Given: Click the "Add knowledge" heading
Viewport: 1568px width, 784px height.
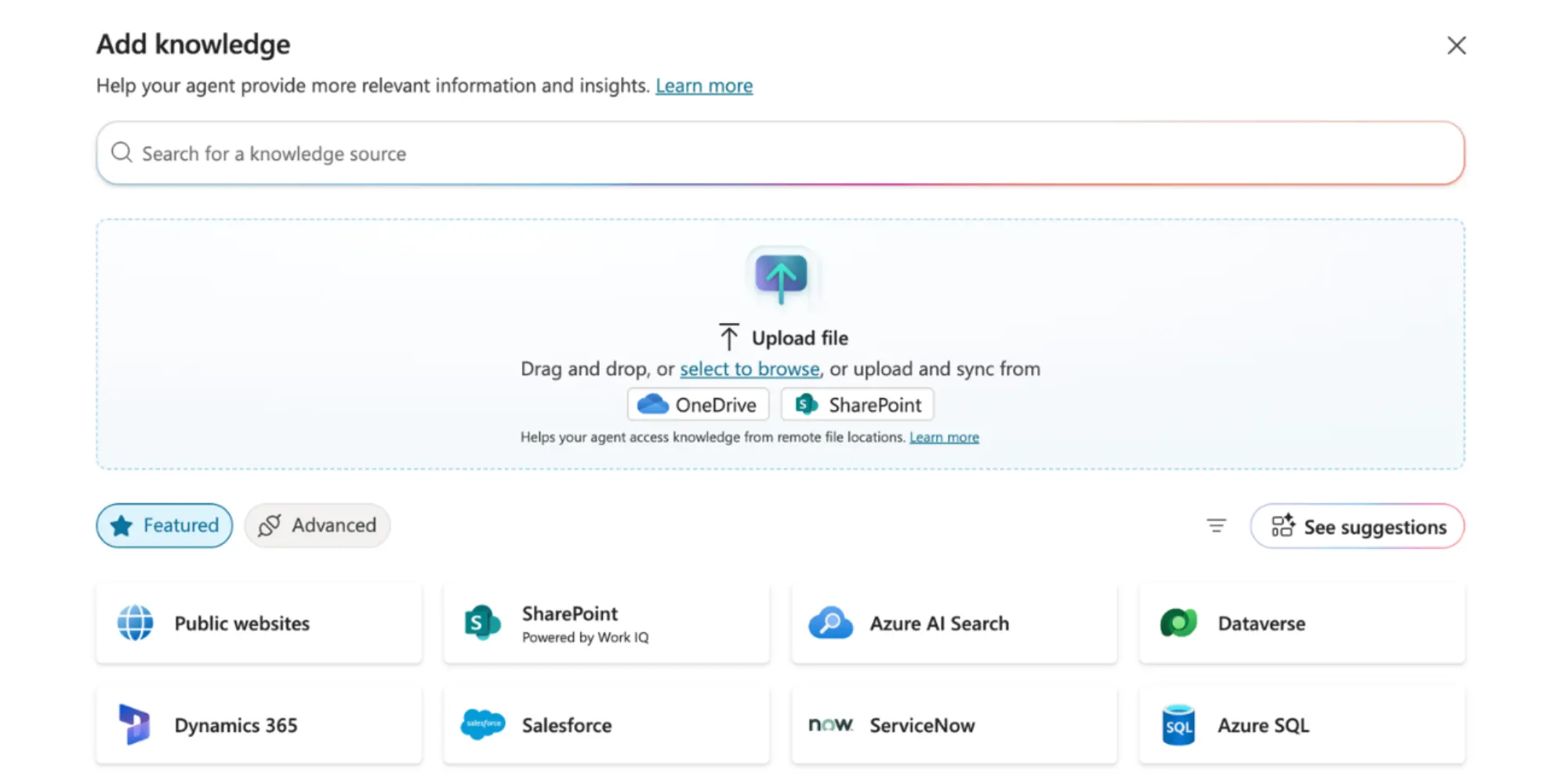Looking at the screenshot, I should [x=194, y=45].
